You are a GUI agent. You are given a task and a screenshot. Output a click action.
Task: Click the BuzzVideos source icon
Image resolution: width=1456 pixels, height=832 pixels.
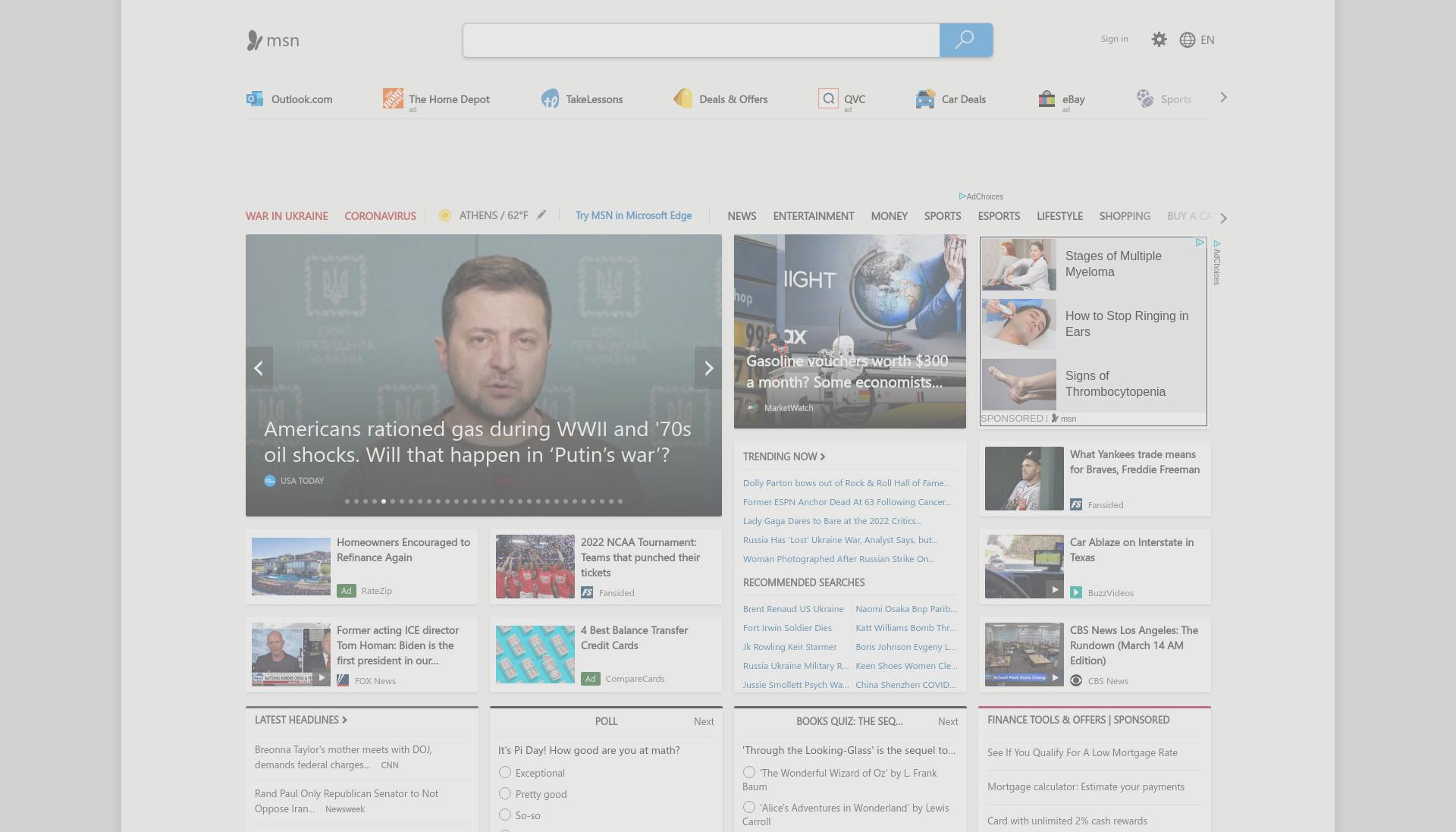pos(1076,592)
